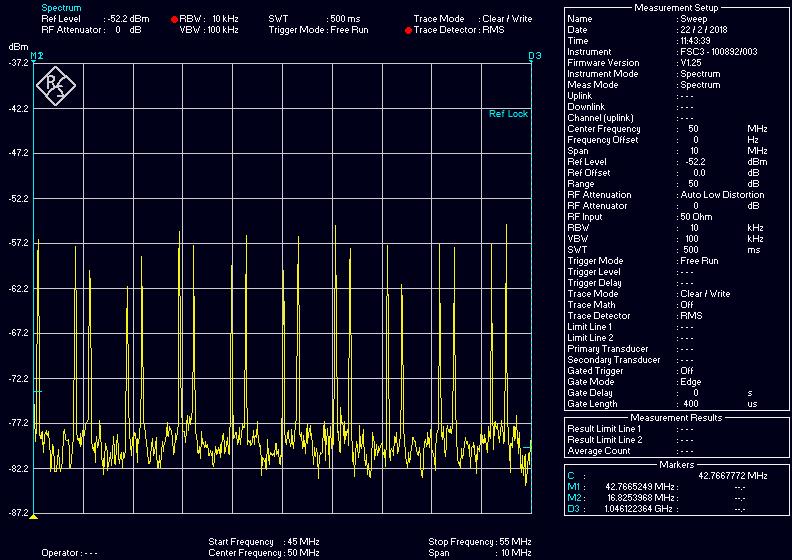This screenshot has height=560, width=792.
Task: Select the D3 delta marker on the graph
Action: point(534,56)
